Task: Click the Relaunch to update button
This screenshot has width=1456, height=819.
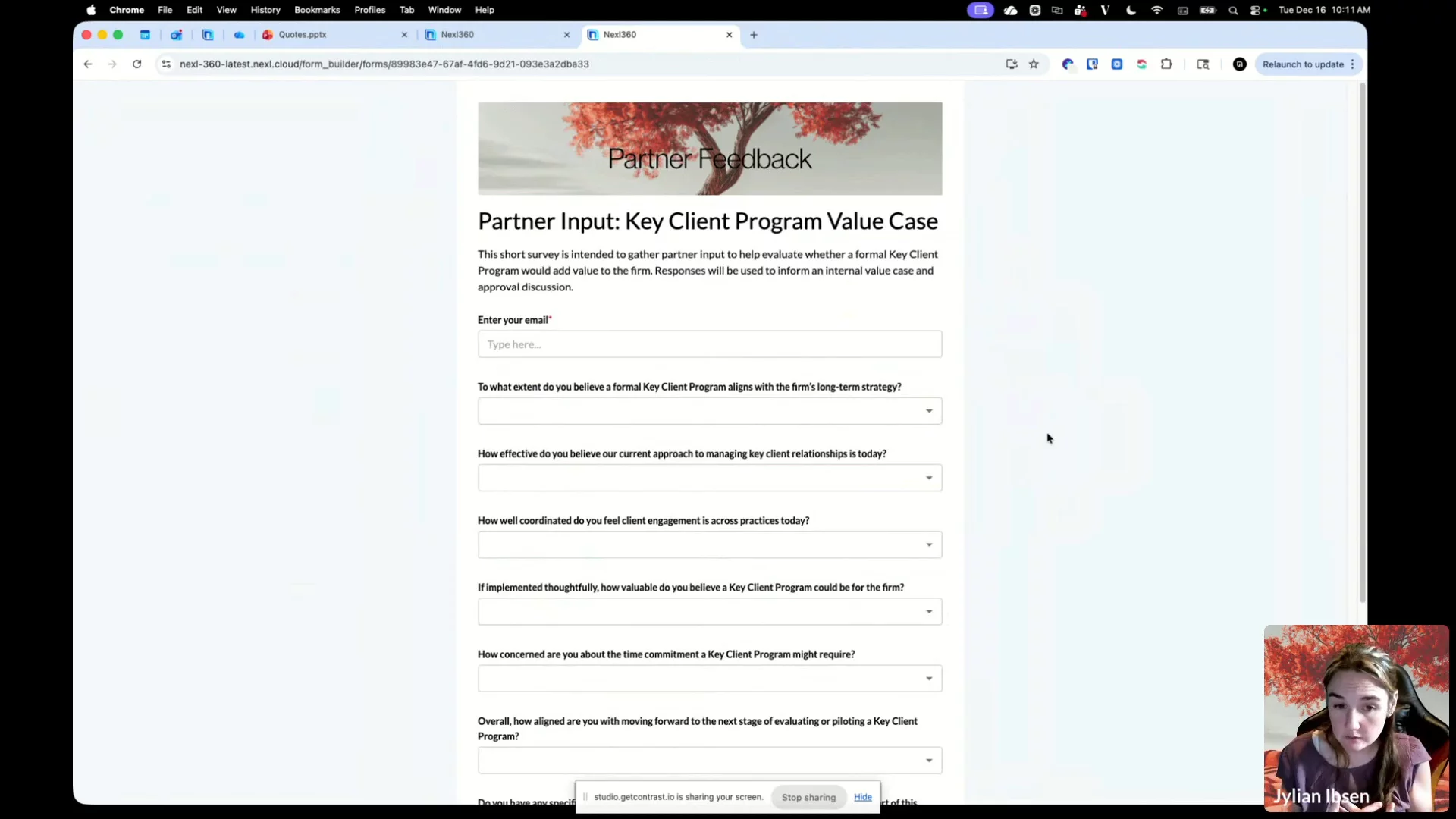Action: pos(1302,64)
